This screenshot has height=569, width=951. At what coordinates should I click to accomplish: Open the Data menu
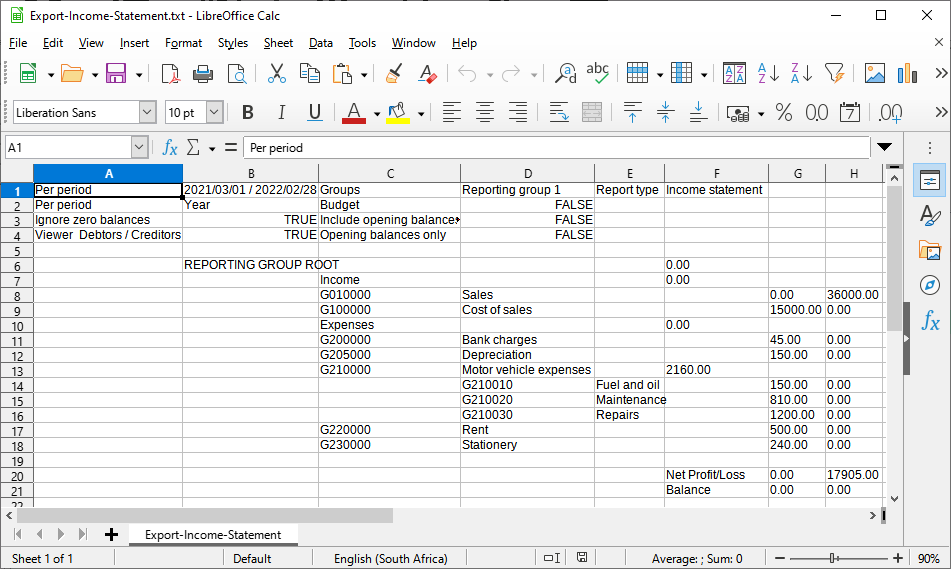(321, 43)
